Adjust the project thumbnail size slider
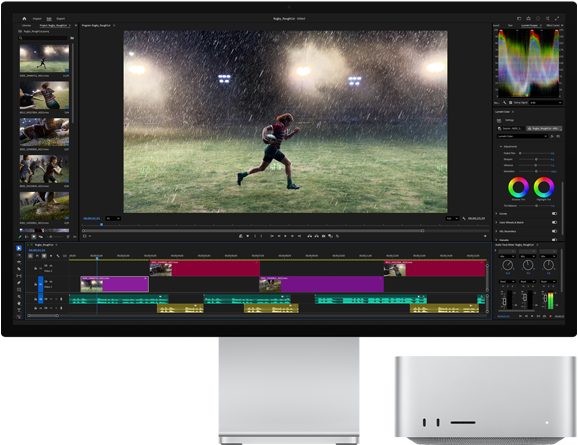Screen dimensions: 578x445 (x=55, y=237)
